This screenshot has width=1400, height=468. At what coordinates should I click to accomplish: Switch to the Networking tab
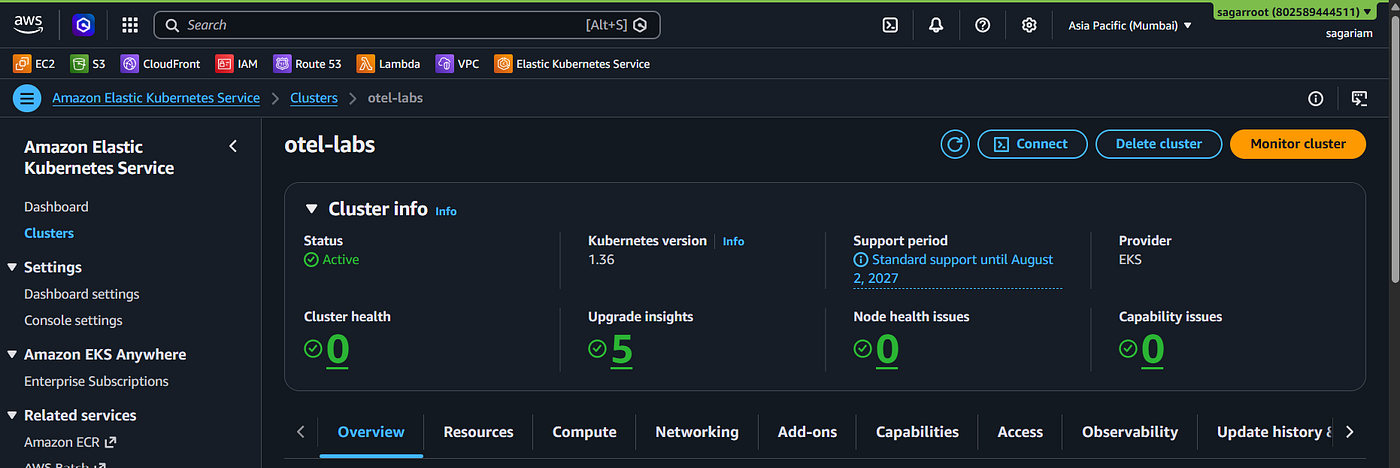click(x=697, y=432)
